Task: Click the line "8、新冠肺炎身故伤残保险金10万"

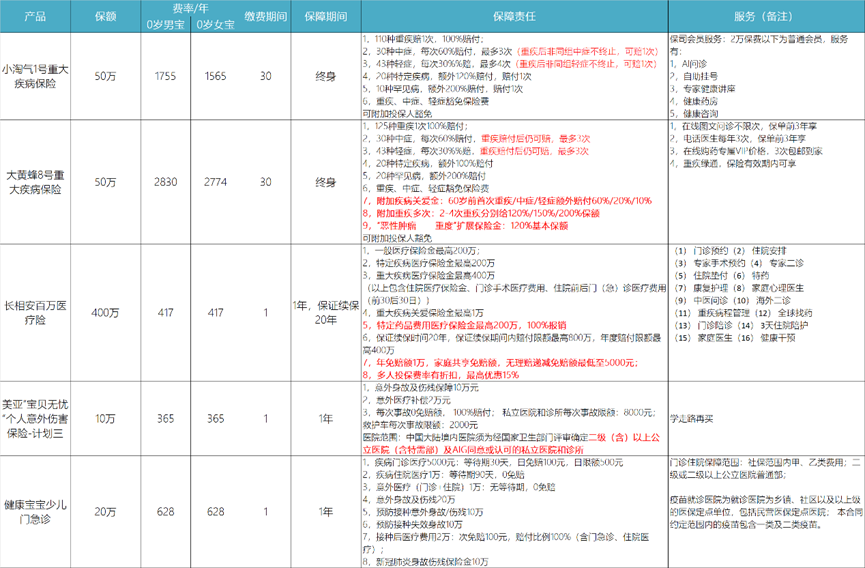Action: tap(426, 562)
